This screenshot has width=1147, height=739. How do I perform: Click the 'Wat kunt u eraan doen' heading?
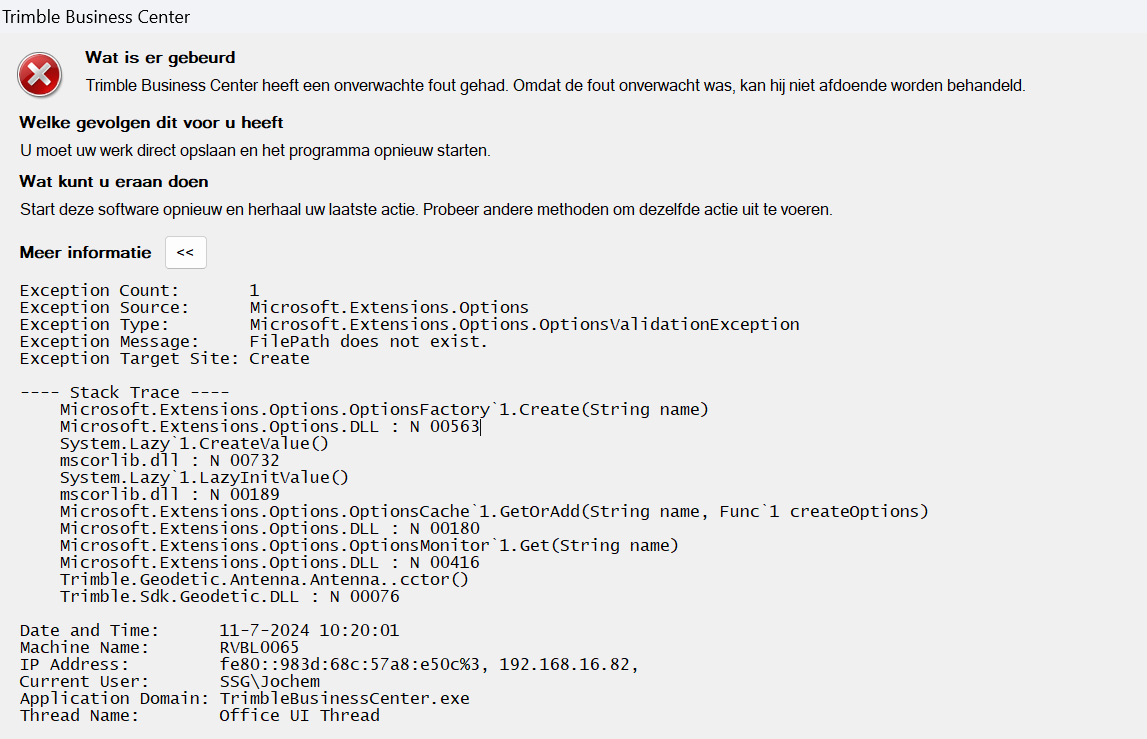point(114,182)
